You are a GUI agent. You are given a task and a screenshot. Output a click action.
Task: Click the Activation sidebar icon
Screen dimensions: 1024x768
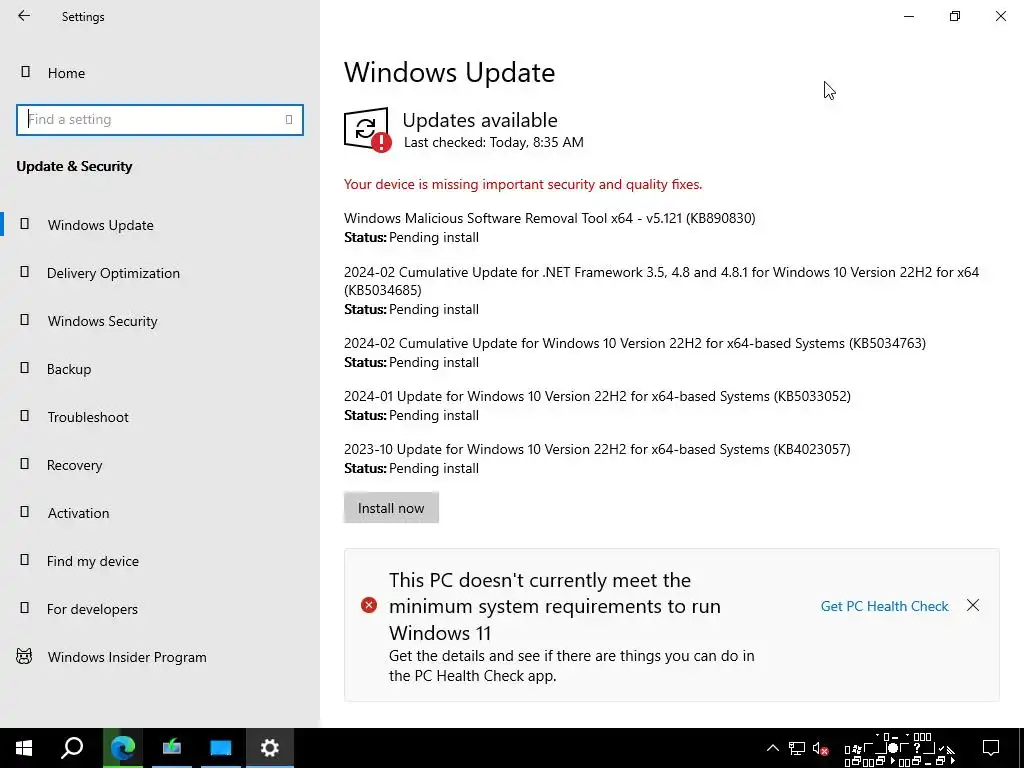click(25, 512)
